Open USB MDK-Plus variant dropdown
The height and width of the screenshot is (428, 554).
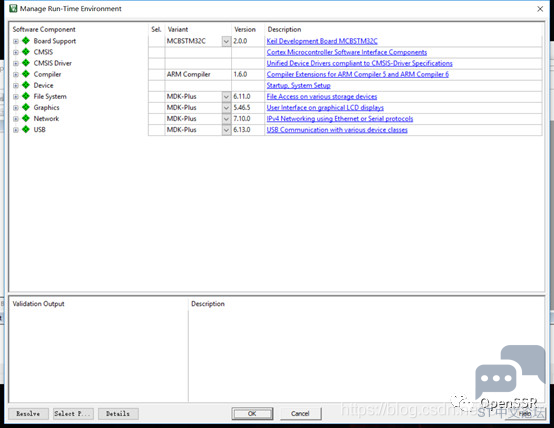(x=226, y=130)
